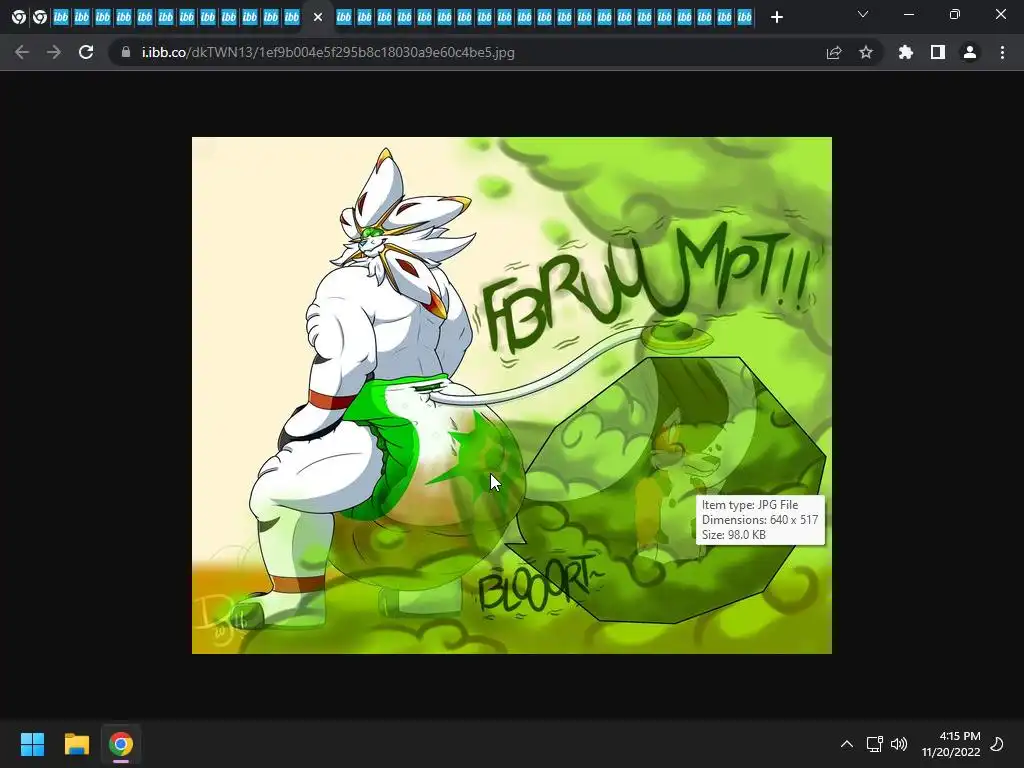The image size is (1024, 768).
Task: Bookmark this tab with star
Action: coord(866,52)
